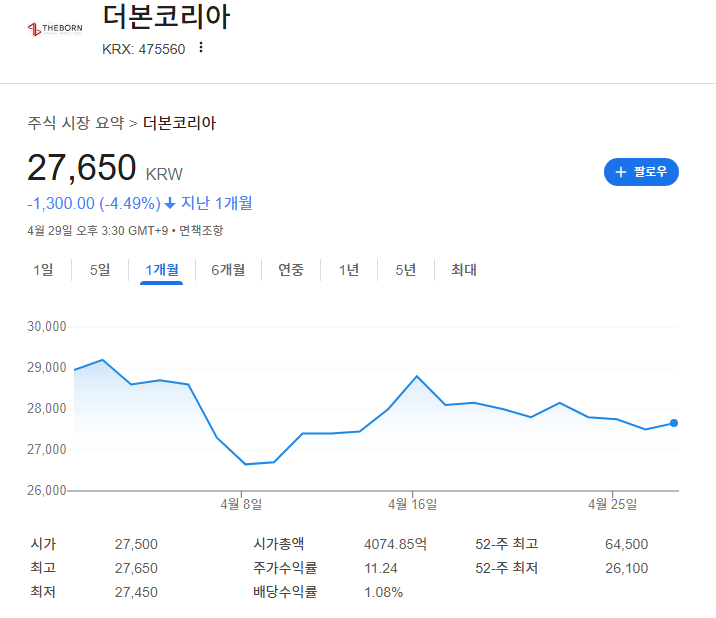The image size is (716, 618).
Task: Click the 더본코리아 breadcrumb text
Action: pyautogui.click(x=179, y=123)
